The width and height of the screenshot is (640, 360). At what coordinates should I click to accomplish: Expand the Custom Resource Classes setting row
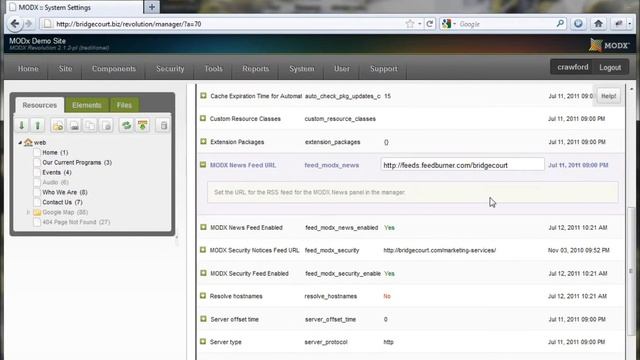click(x=203, y=118)
